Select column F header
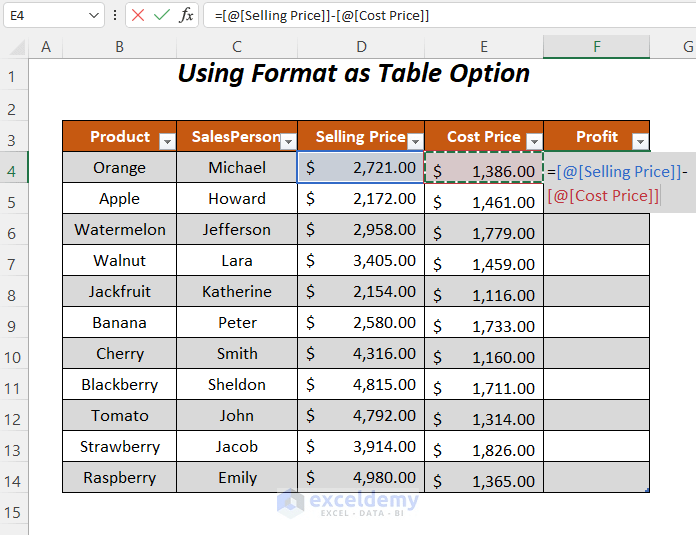Screen dimensions: 696x535 597,47
